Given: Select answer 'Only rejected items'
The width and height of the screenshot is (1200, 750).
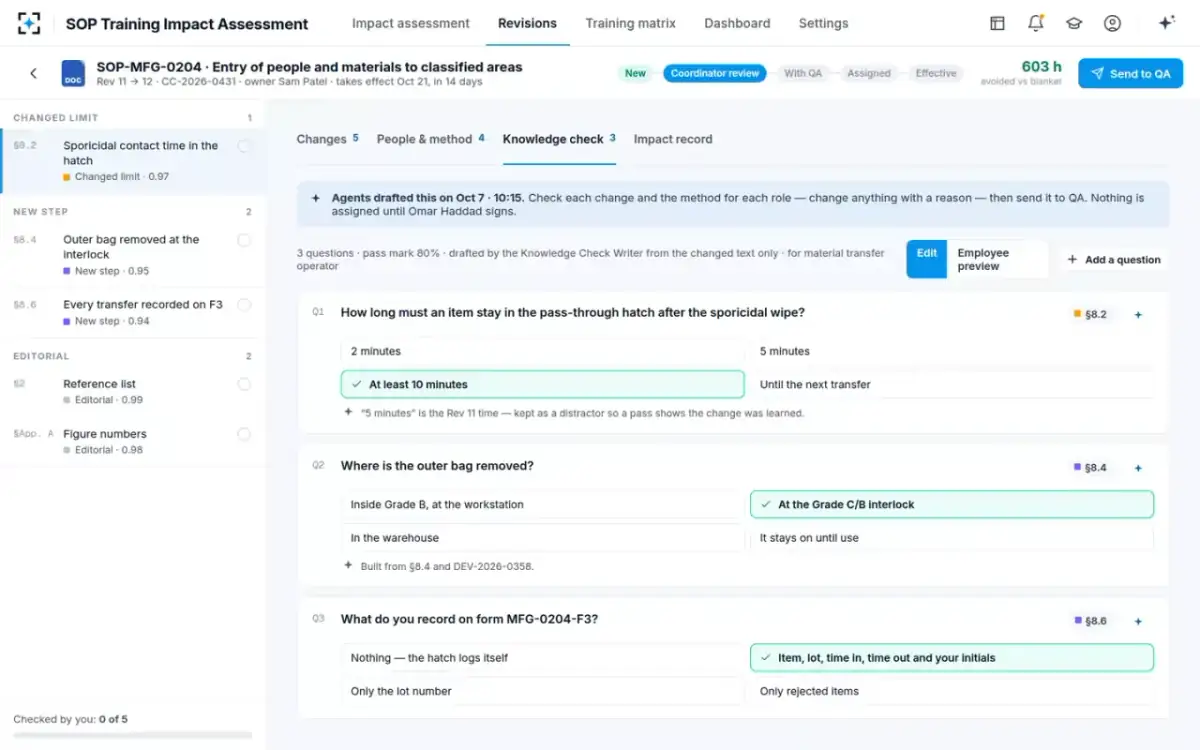Looking at the screenshot, I should click(951, 690).
